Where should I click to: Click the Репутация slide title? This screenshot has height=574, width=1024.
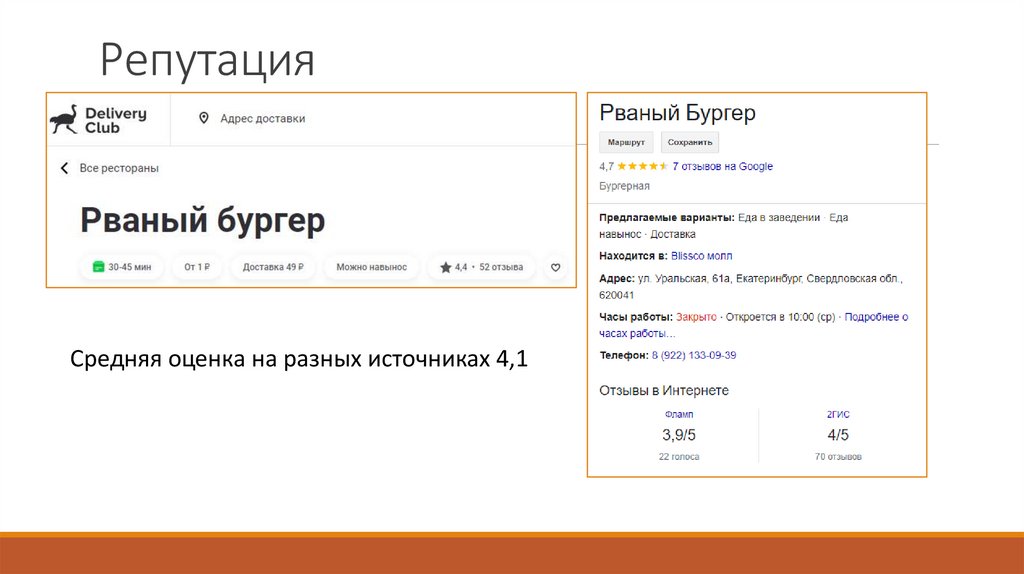click(x=208, y=60)
